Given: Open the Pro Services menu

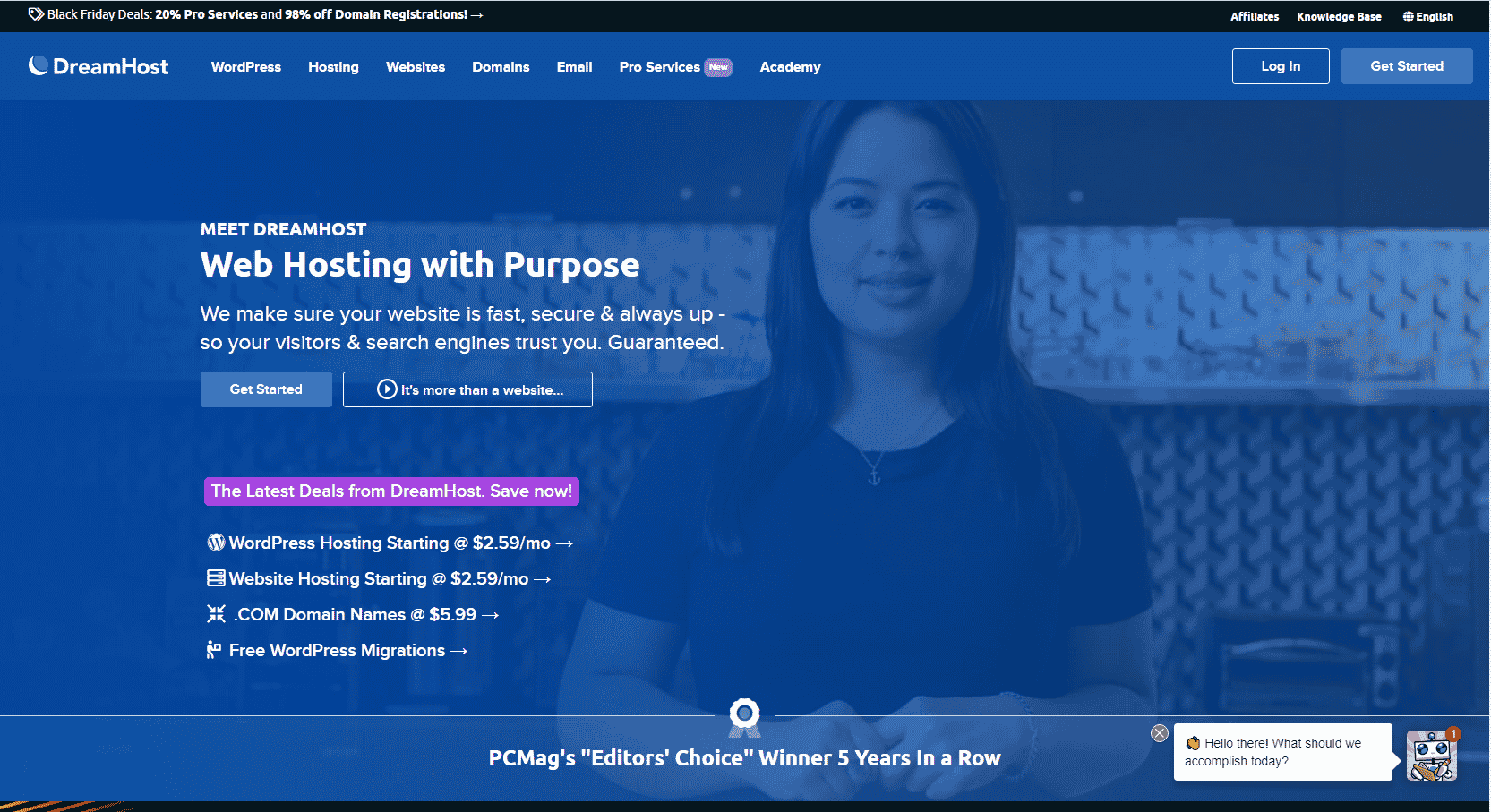Looking at the screenshot, I should pyautogui.click(x=660, y=67).
